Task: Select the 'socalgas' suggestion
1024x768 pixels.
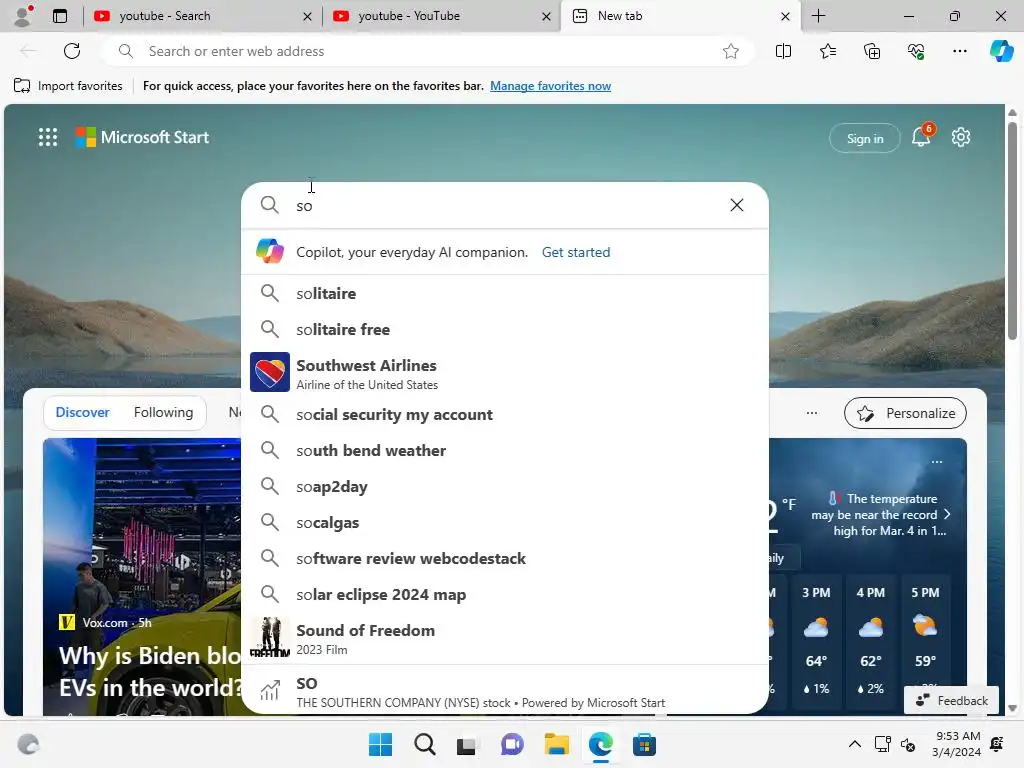Action: pyautogui.click(x=504, y=522)
